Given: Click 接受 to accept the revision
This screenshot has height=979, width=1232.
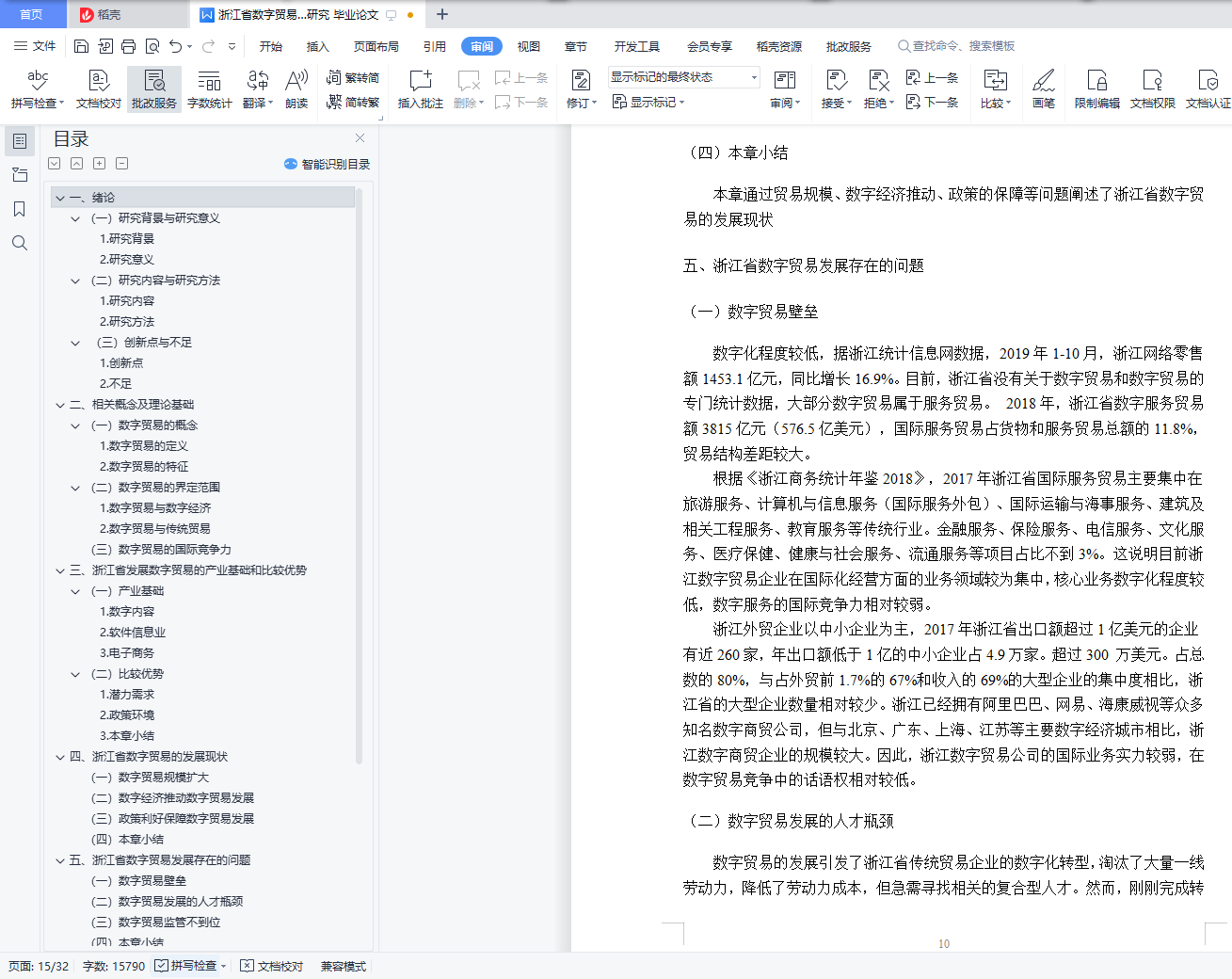Looking at the screenshot, I should [x=836, y=89].
